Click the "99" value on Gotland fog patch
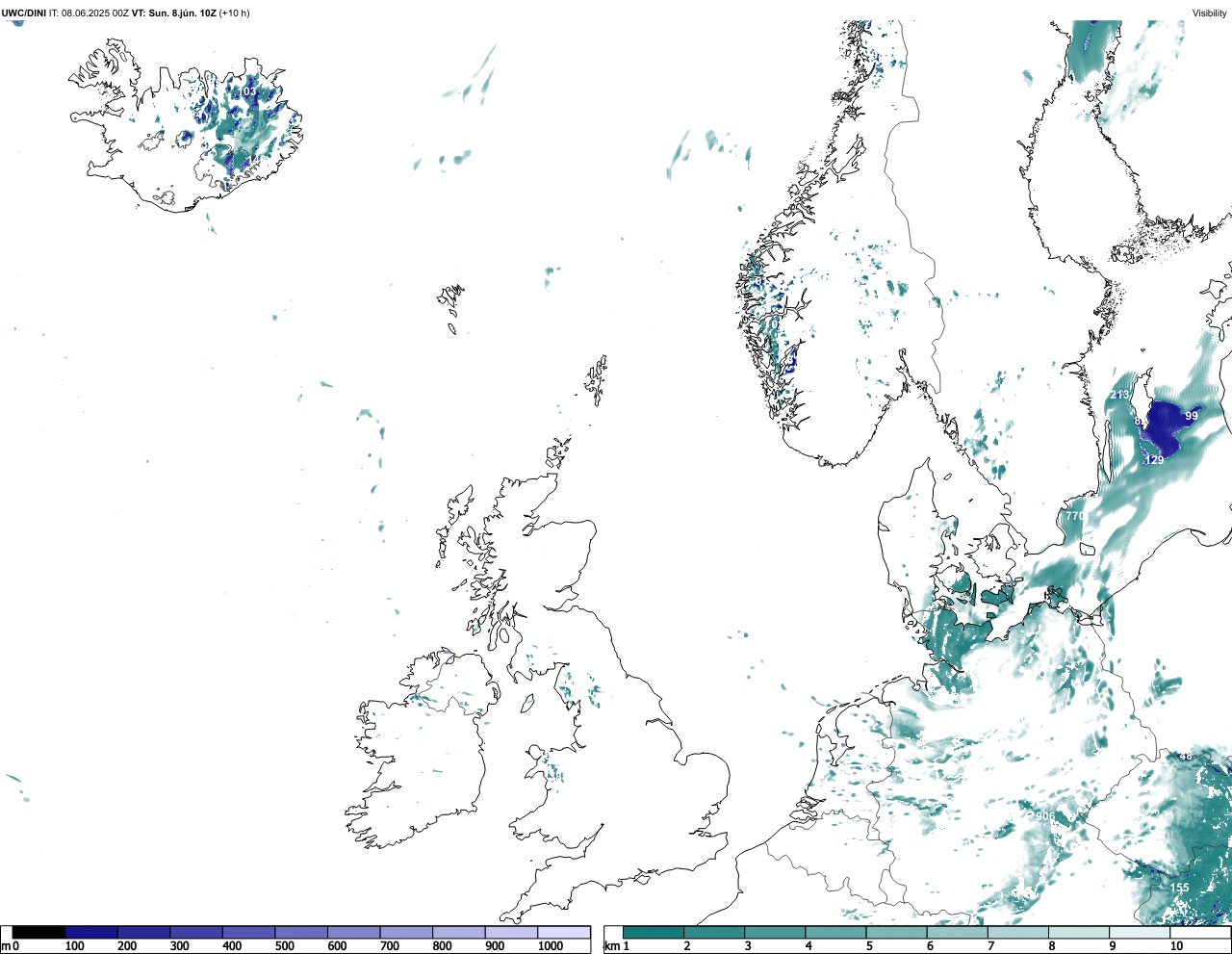Screen dimensions: 1232x954 (1192, 416)
